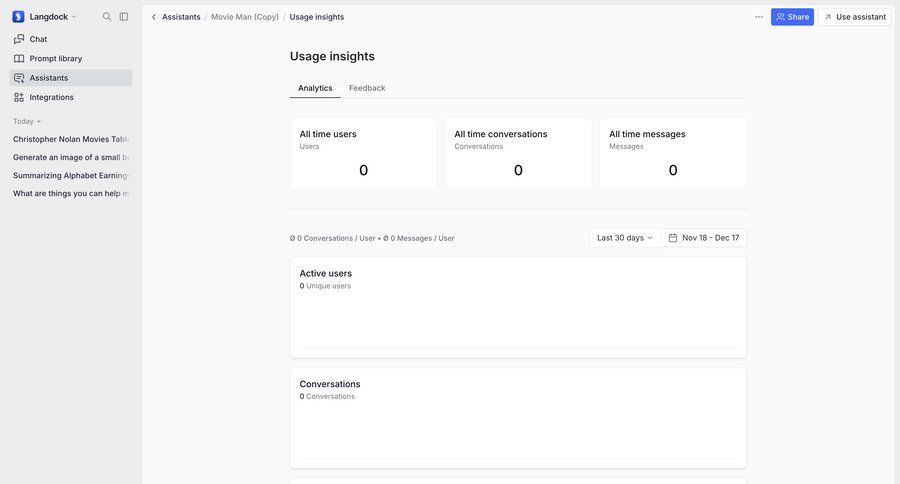Image resolution: width=900 pixels, height=484 pixels.
Task: Click the All time conversations card
Action: [x=518, y=153]
